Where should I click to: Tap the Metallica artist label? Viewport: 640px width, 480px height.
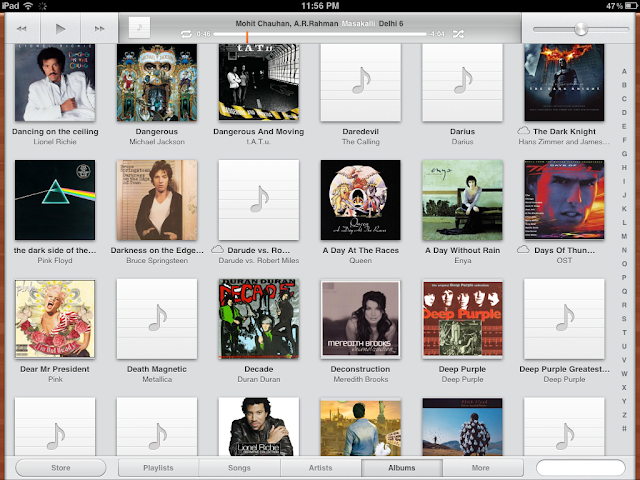[157, 379]
